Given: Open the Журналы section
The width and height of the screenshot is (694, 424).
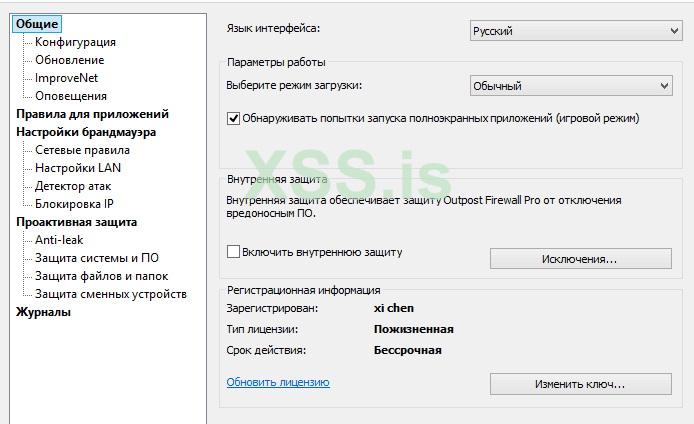Looking at the screenshot, I should (x=43, y=312).
